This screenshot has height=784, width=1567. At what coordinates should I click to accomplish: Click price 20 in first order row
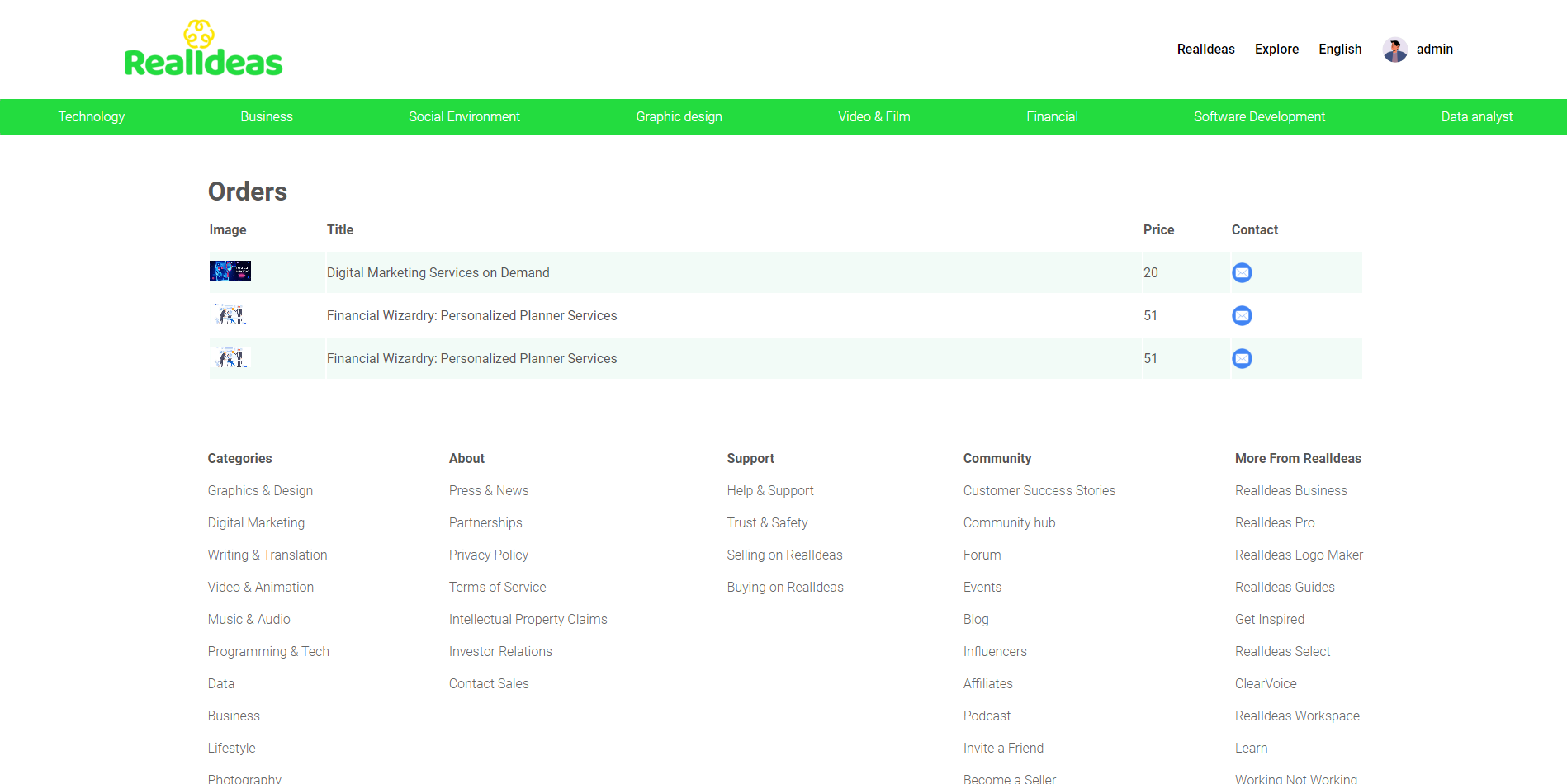1150,273
